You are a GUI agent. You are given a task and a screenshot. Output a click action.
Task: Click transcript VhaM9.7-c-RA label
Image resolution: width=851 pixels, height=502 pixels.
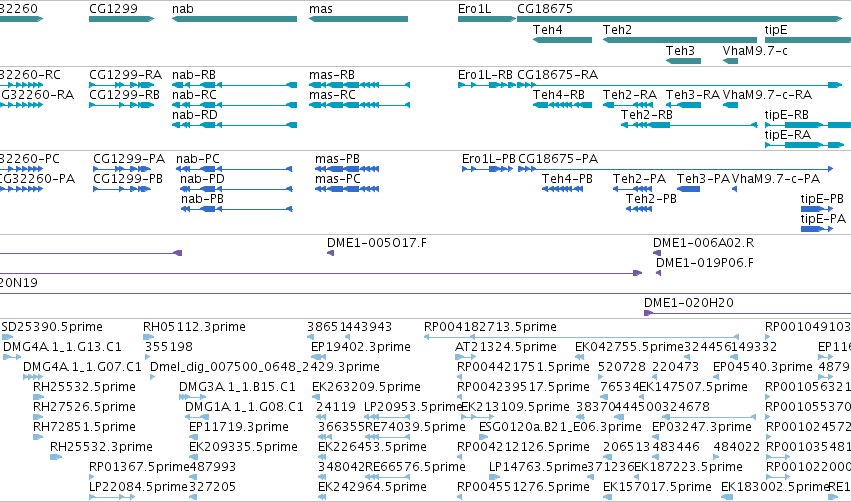point(767,95)
